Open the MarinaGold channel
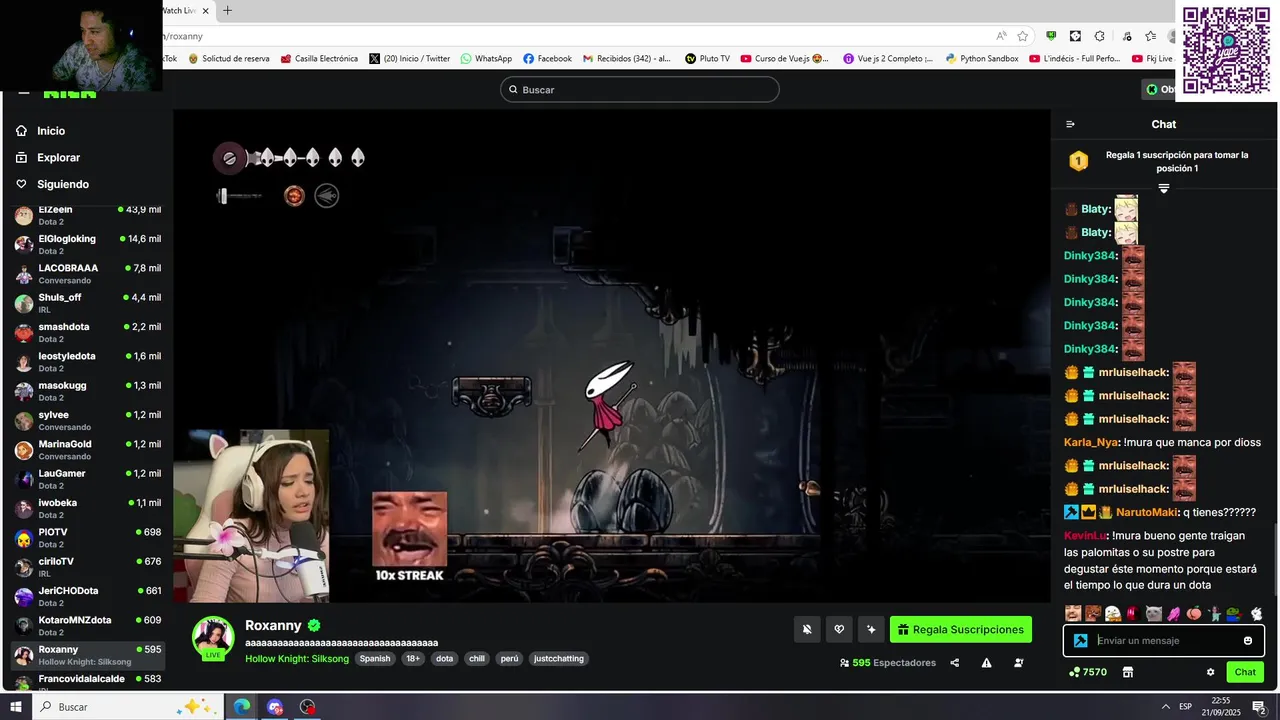Screen dimensions: 1280x720 click(87, 450)
